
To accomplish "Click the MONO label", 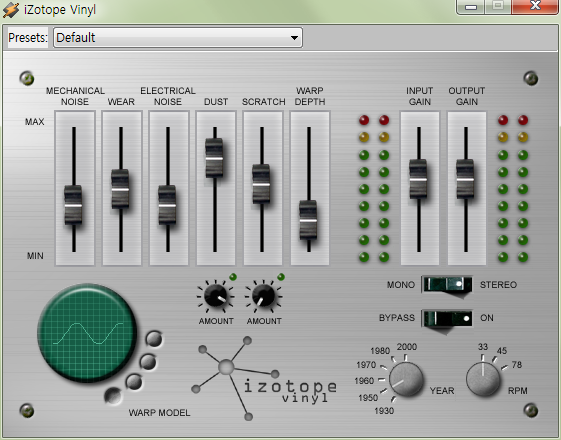I will tap(401, 285).
